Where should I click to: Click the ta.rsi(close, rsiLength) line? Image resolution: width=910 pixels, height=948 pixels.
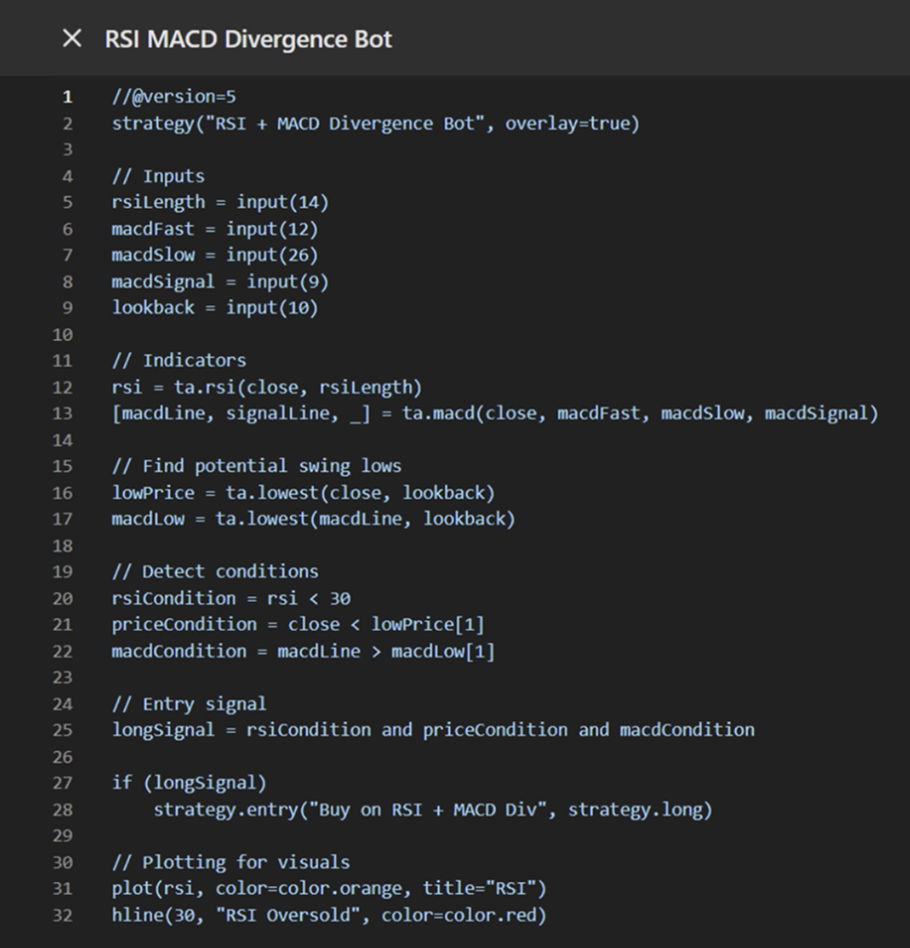(x=267, y=387)
